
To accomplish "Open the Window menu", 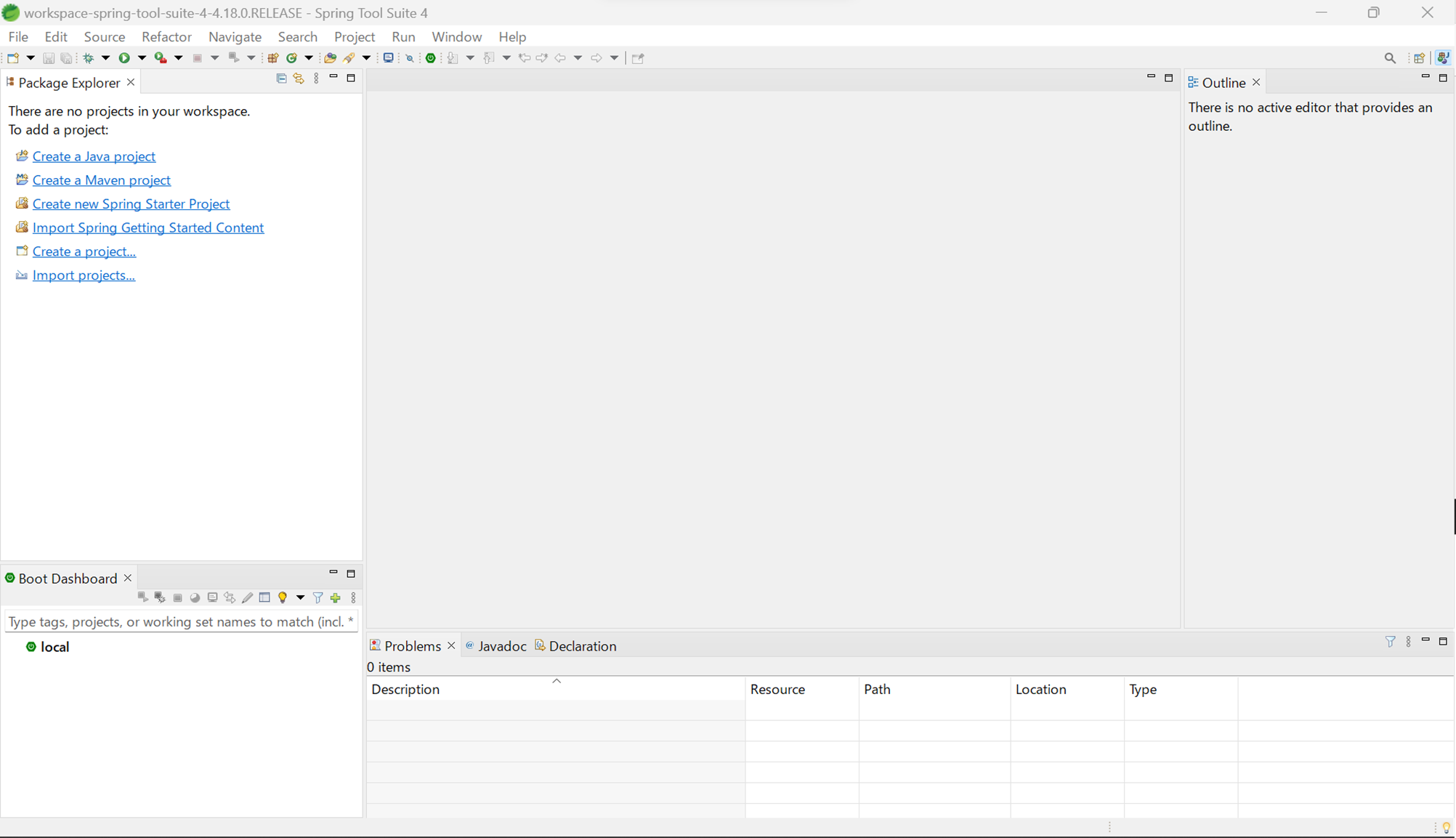I will pyautogui.click(x=456, y=36).
